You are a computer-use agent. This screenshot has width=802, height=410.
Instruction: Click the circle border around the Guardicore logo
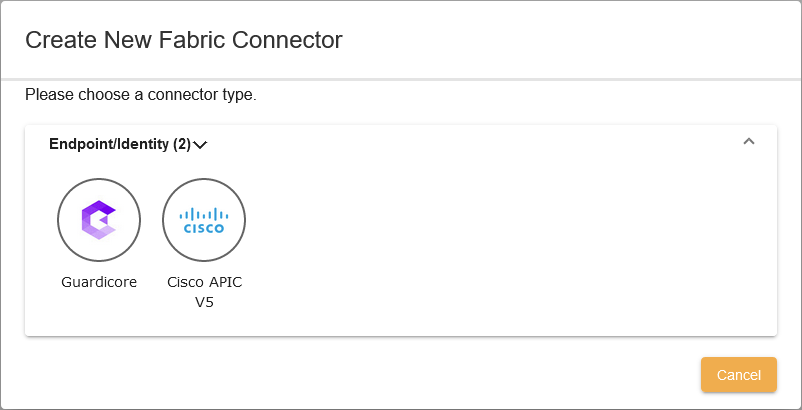pos(59,220)
